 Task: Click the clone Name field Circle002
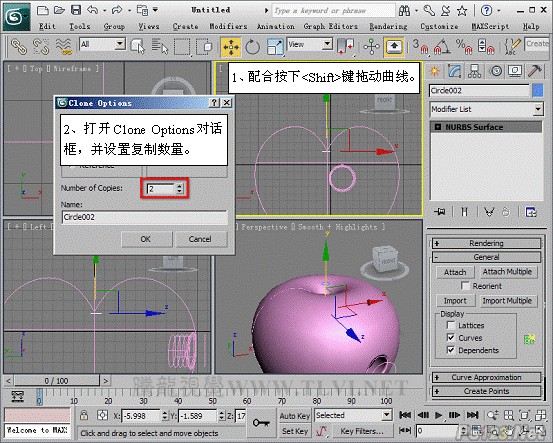[145, 217]
